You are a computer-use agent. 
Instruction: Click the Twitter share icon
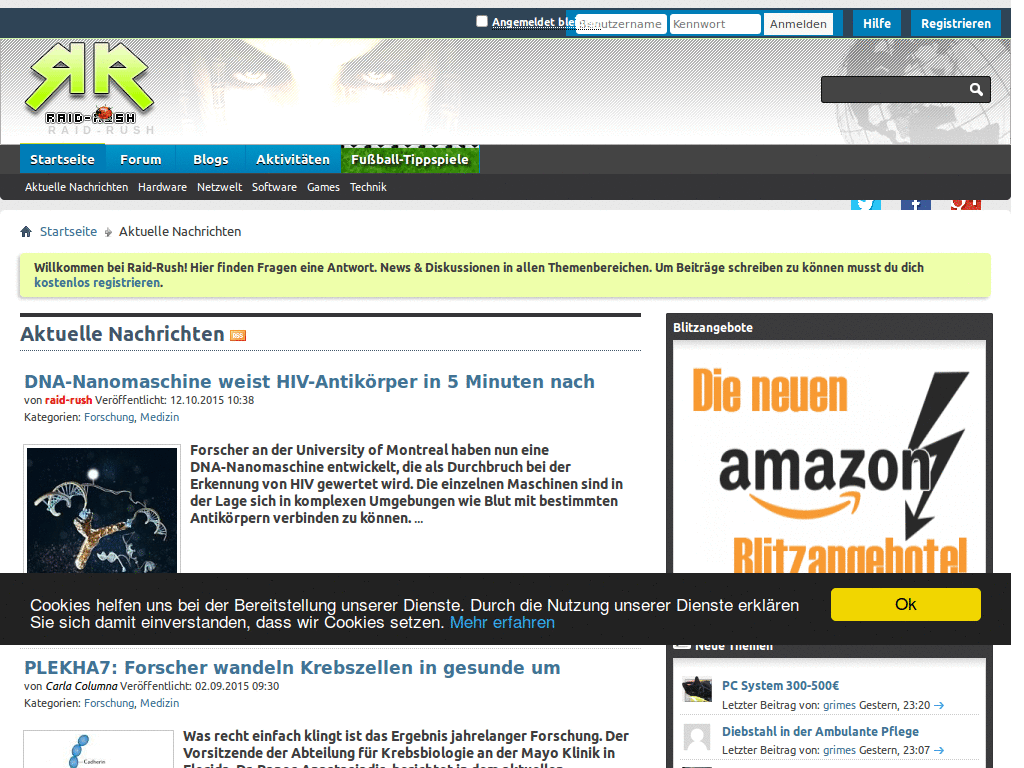point(866,204)
